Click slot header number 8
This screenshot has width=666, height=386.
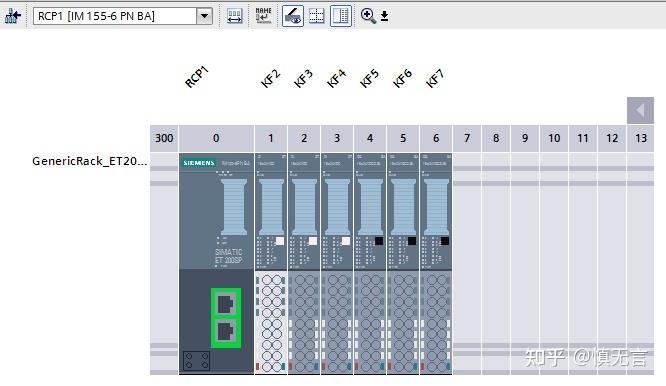[496, 138]
